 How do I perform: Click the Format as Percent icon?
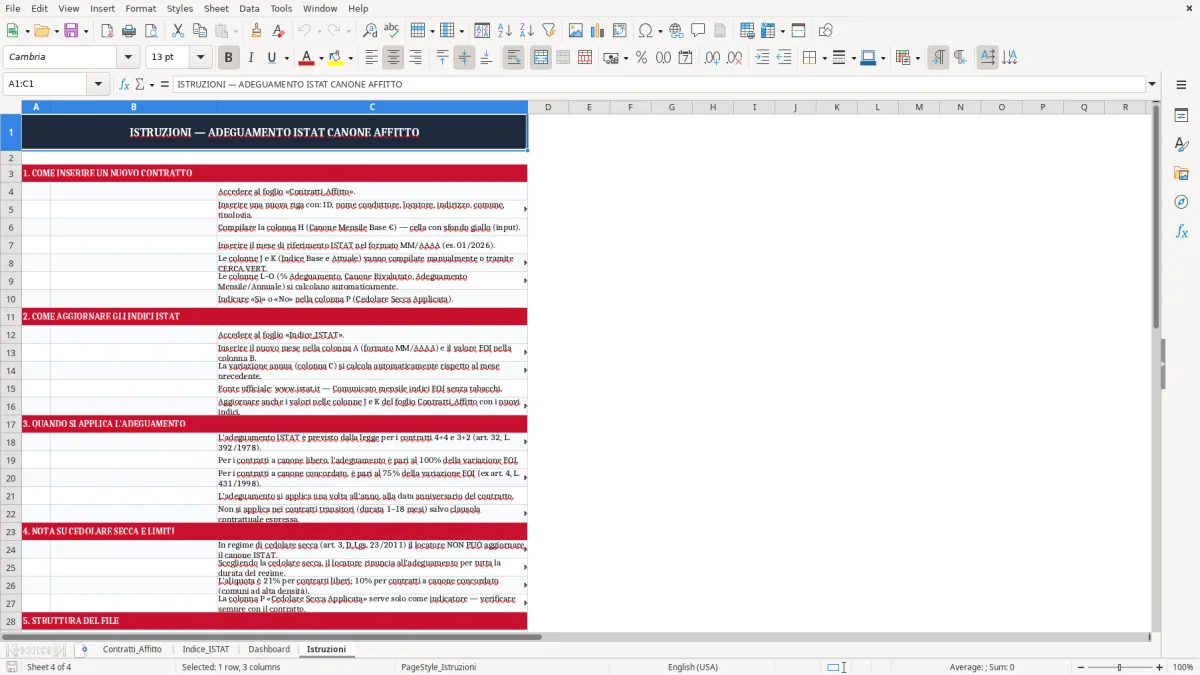pos(641,58)
